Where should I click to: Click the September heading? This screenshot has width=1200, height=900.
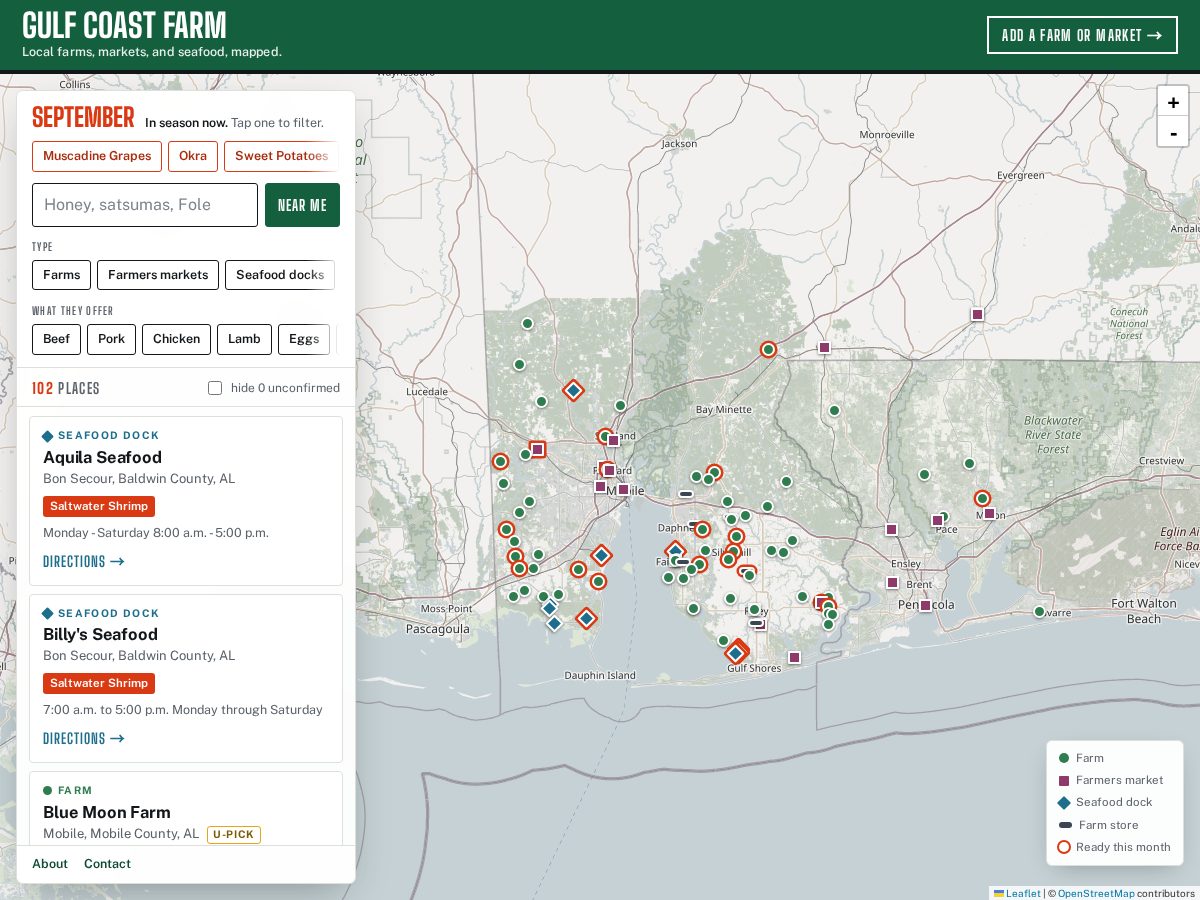[x=83, y=118]
